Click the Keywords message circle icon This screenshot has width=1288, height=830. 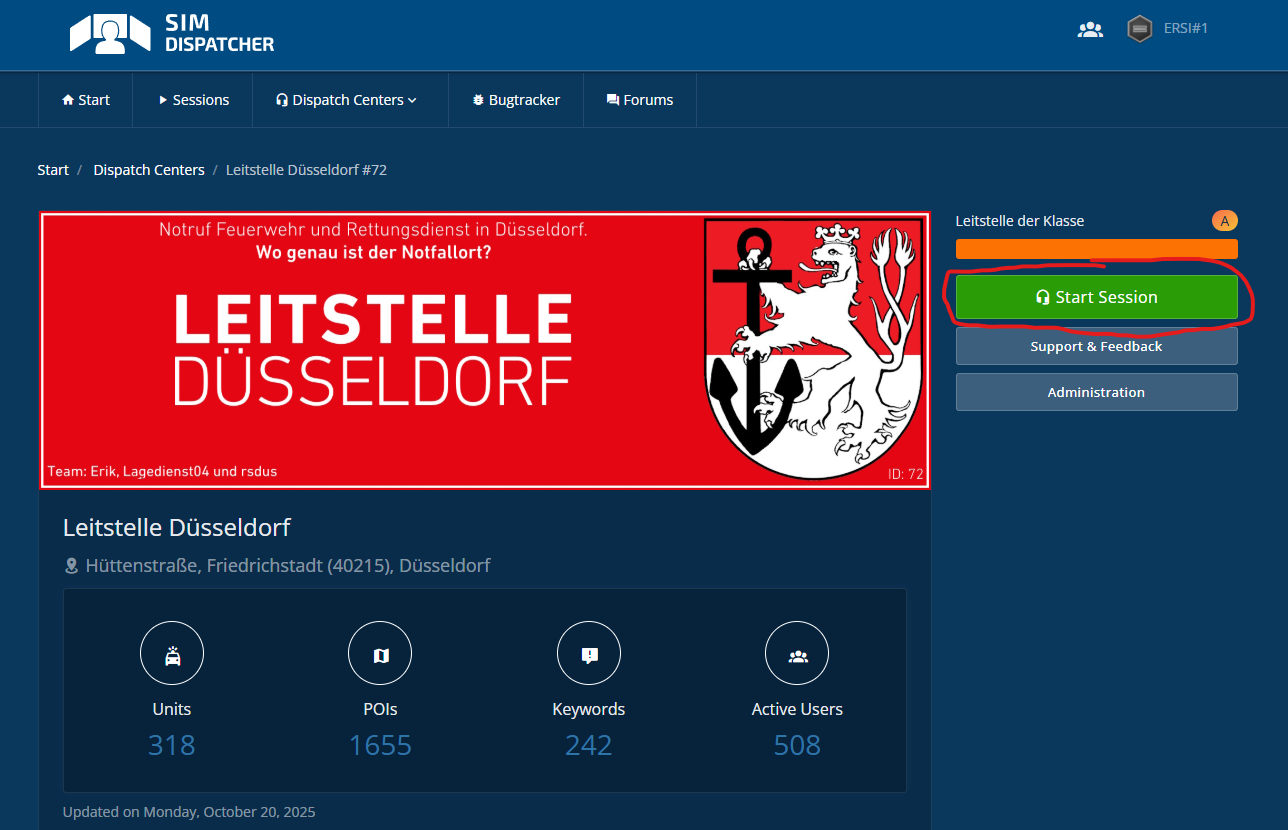coord(588,656)
